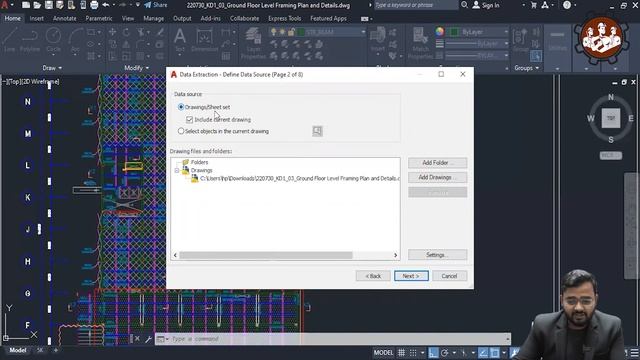This screenshot has width=640, height=360.
Task: Click the search magnifier icon
Action: [464, 5]
